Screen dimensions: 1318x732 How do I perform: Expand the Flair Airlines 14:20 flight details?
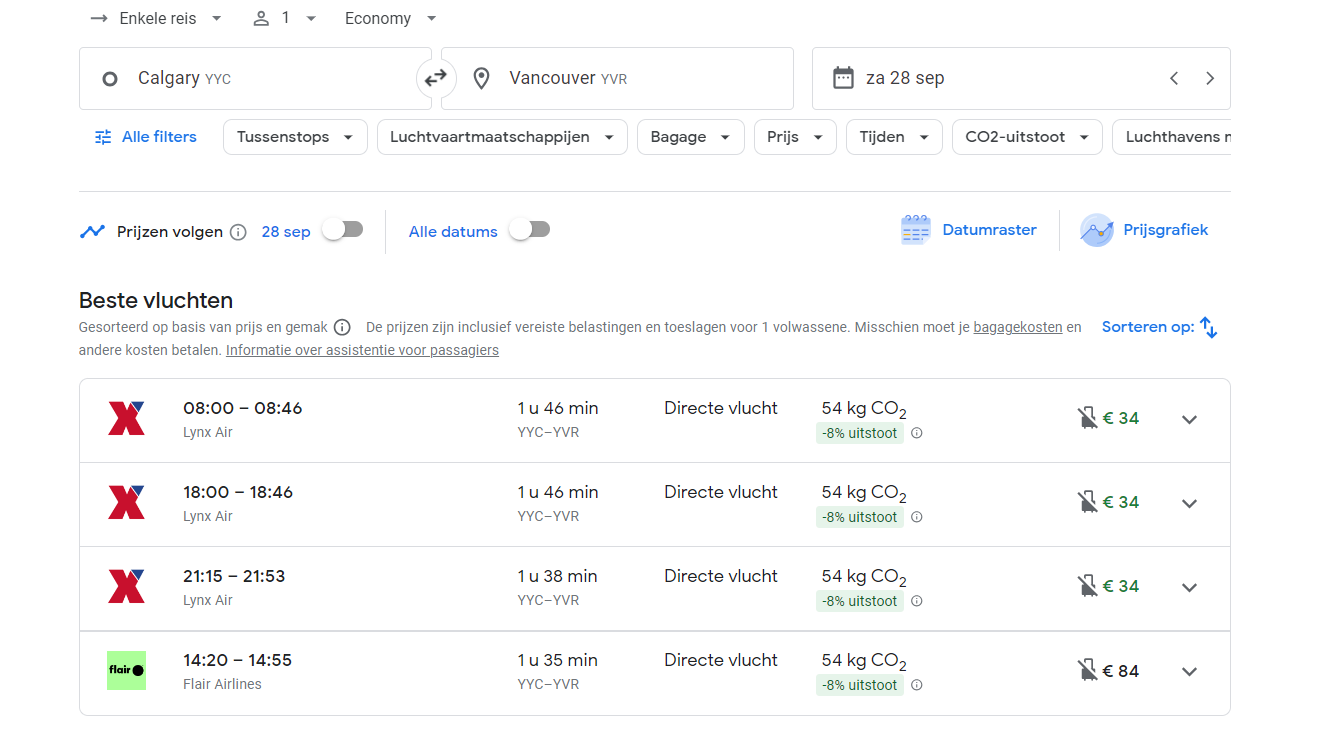1189,672
